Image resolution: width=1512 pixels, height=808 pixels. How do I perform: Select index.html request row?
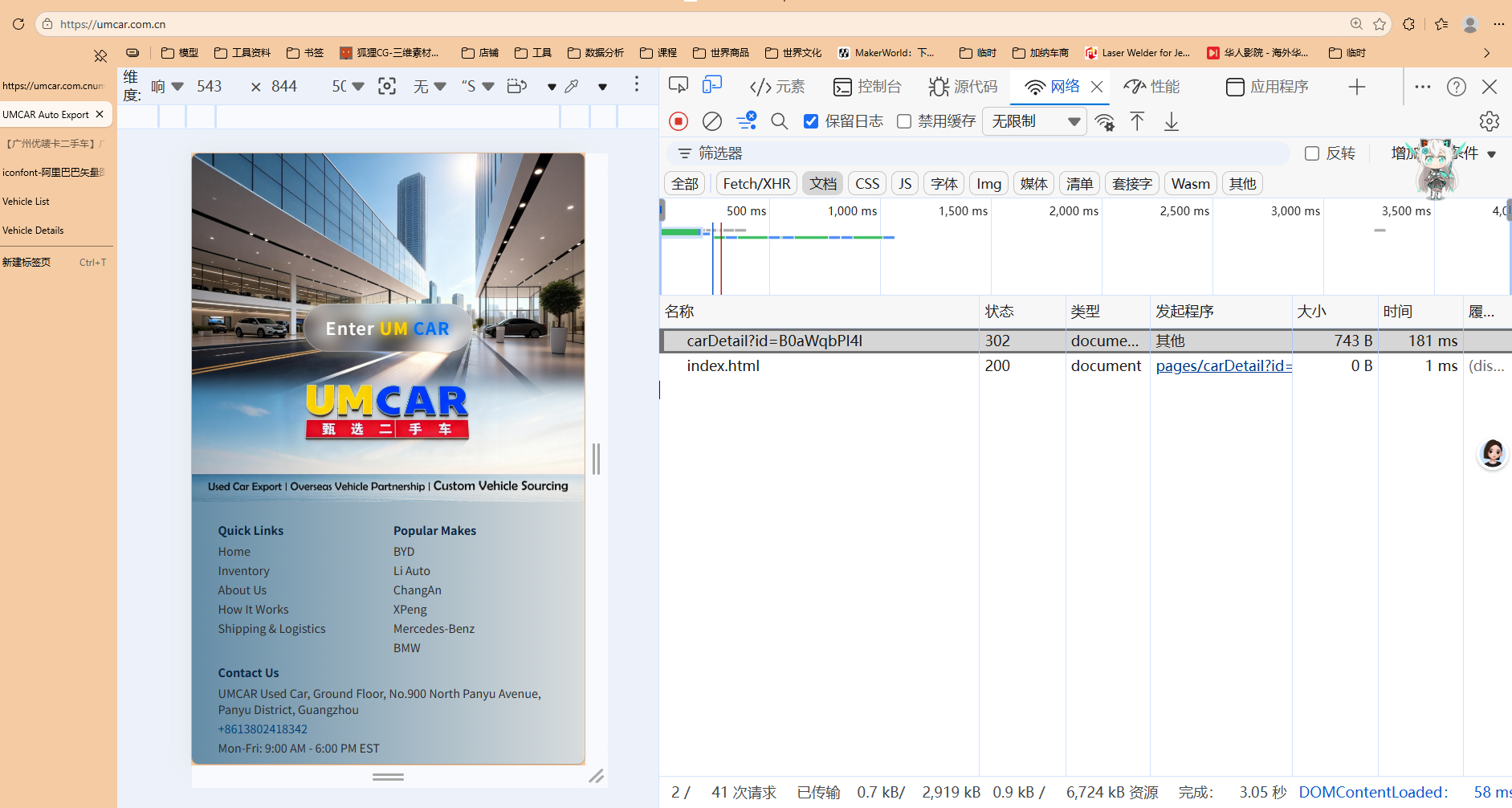(1086, 366)
